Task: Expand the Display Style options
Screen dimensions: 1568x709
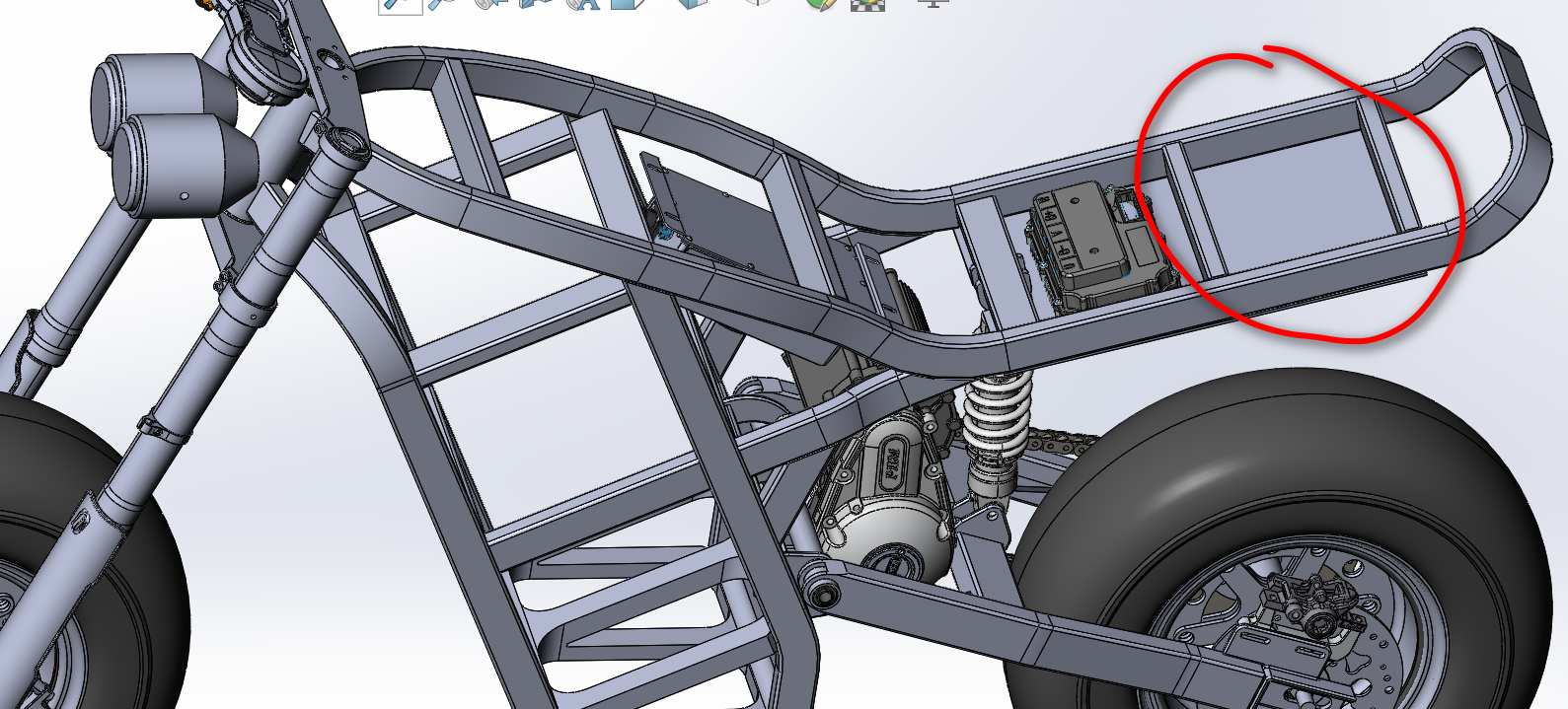Action: pyautogui.click(x=693, y=4)
